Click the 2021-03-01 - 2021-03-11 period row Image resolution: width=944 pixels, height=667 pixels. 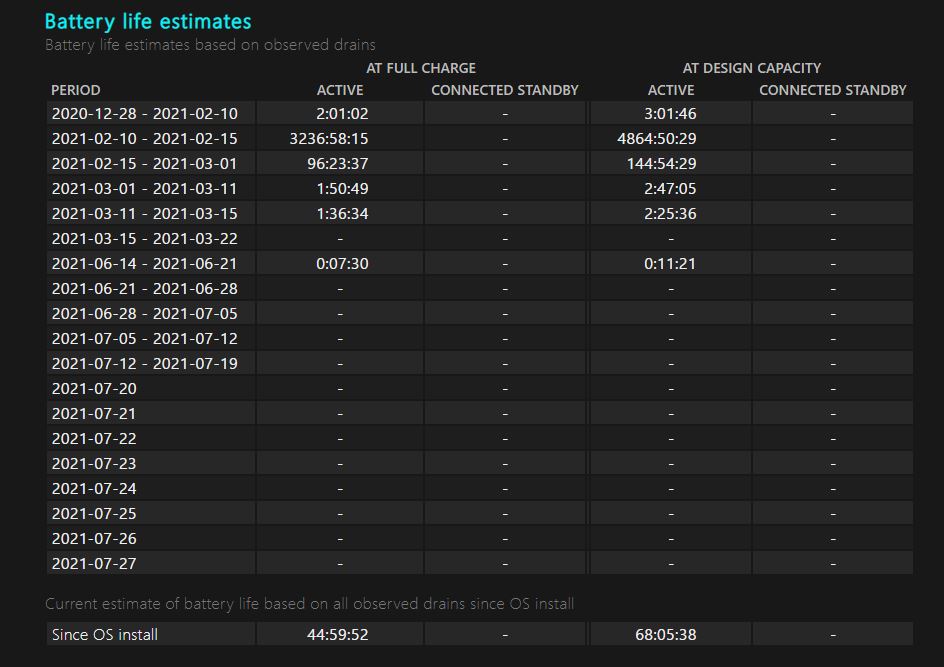[x=145, y=189]
